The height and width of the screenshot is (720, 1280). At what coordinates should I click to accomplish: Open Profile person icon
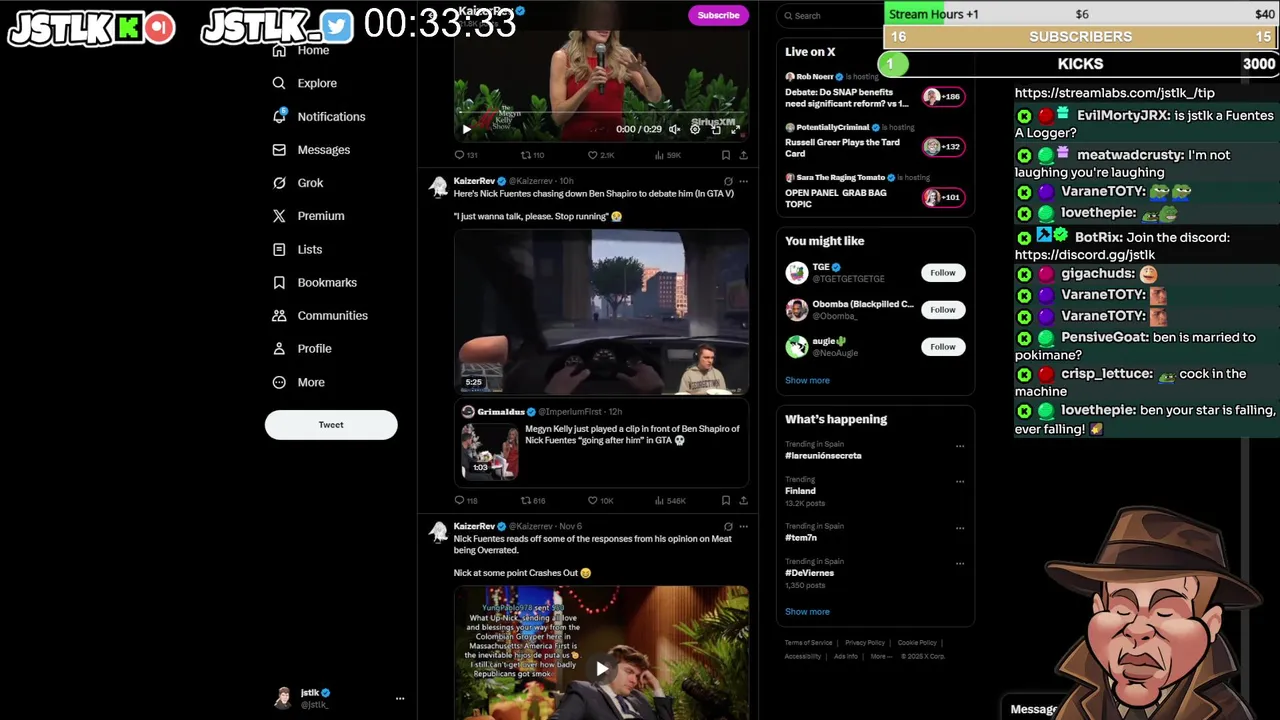point(279,348)
